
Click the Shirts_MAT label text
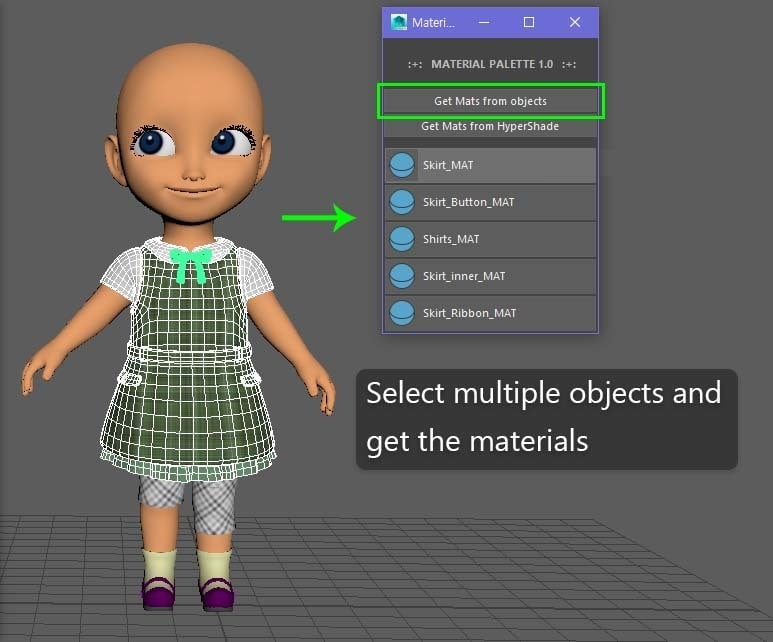click(x=451, y=239)
